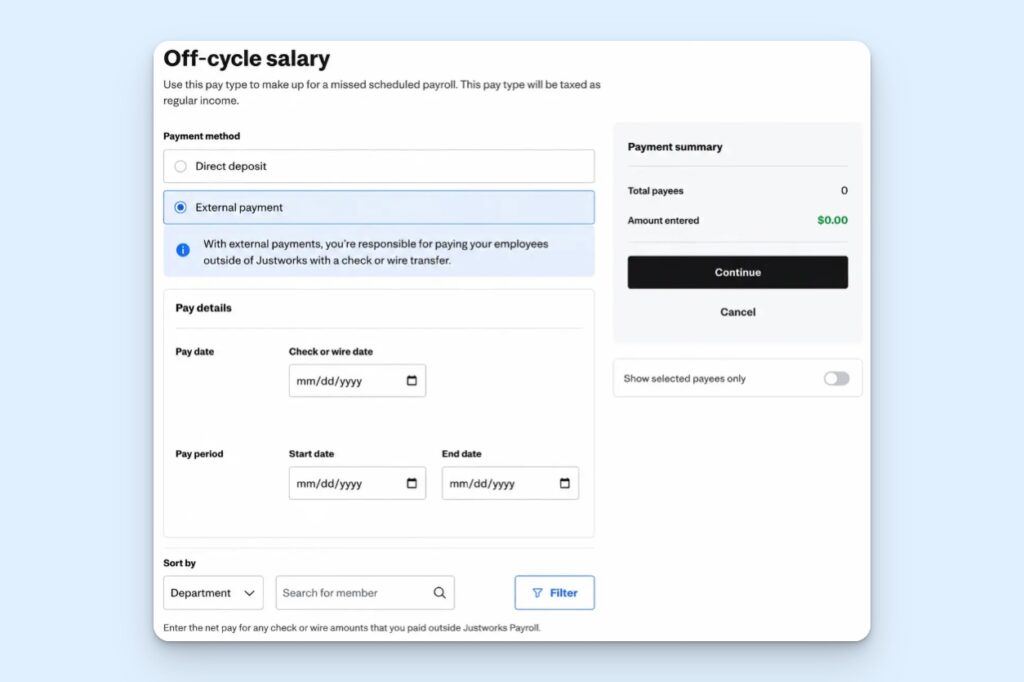Click the Start date input field
Viewport: 1024px width, 682px height.
pos(357,483)
